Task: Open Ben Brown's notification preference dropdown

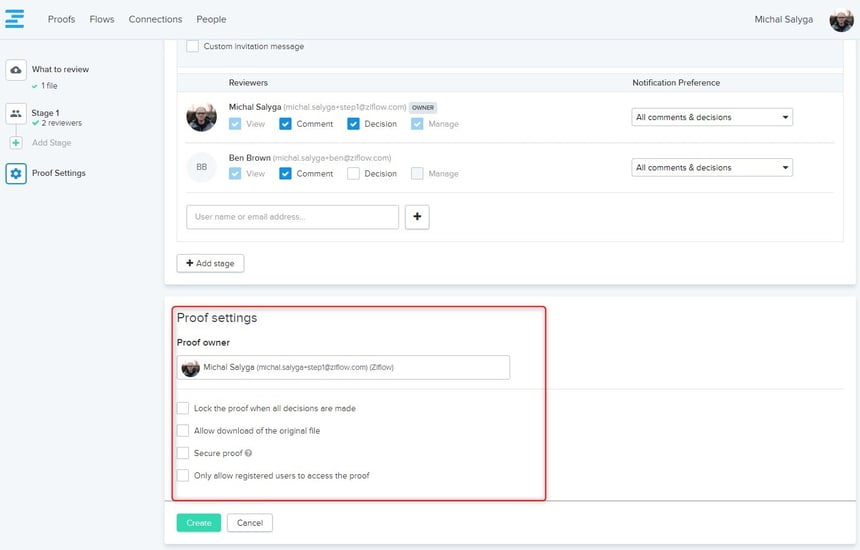Action: click(713, 168)
